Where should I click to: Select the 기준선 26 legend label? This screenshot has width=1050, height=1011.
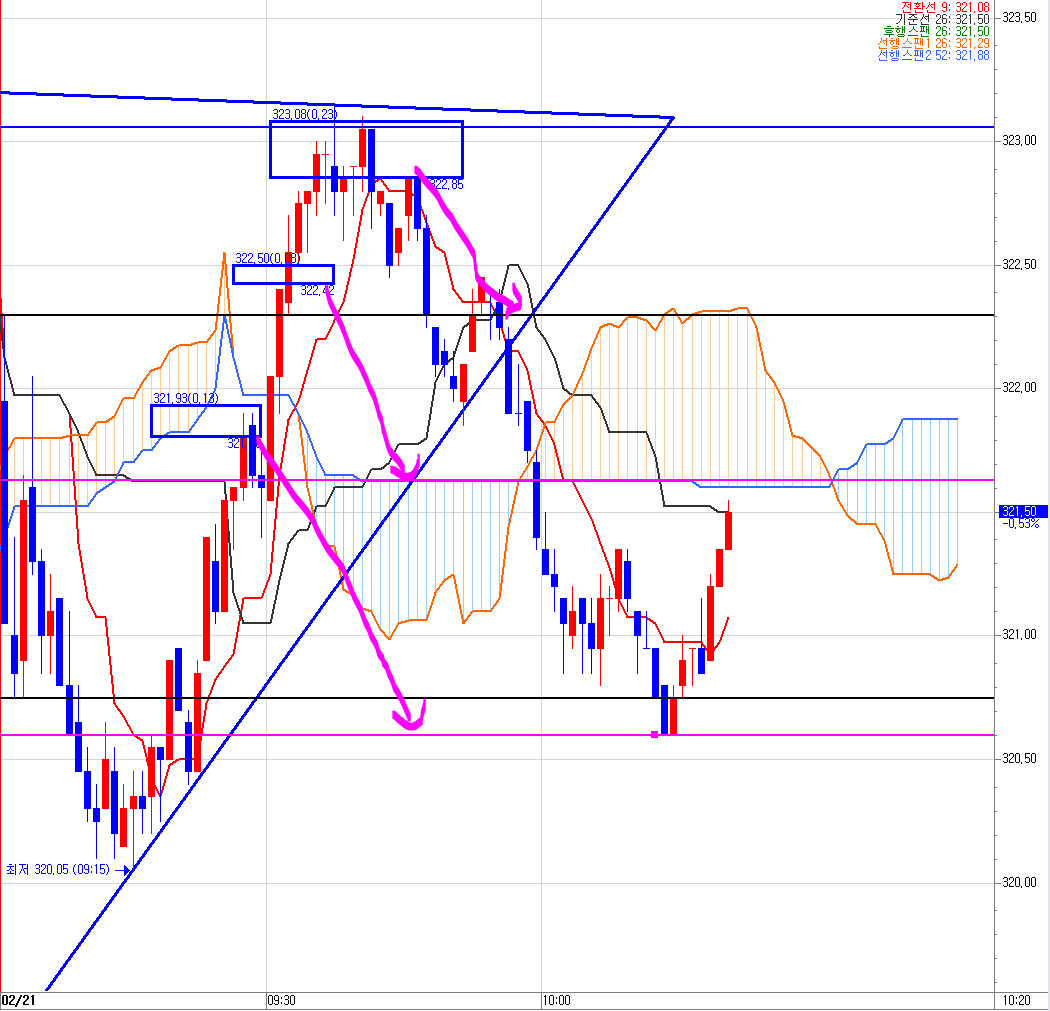(942, 19)
